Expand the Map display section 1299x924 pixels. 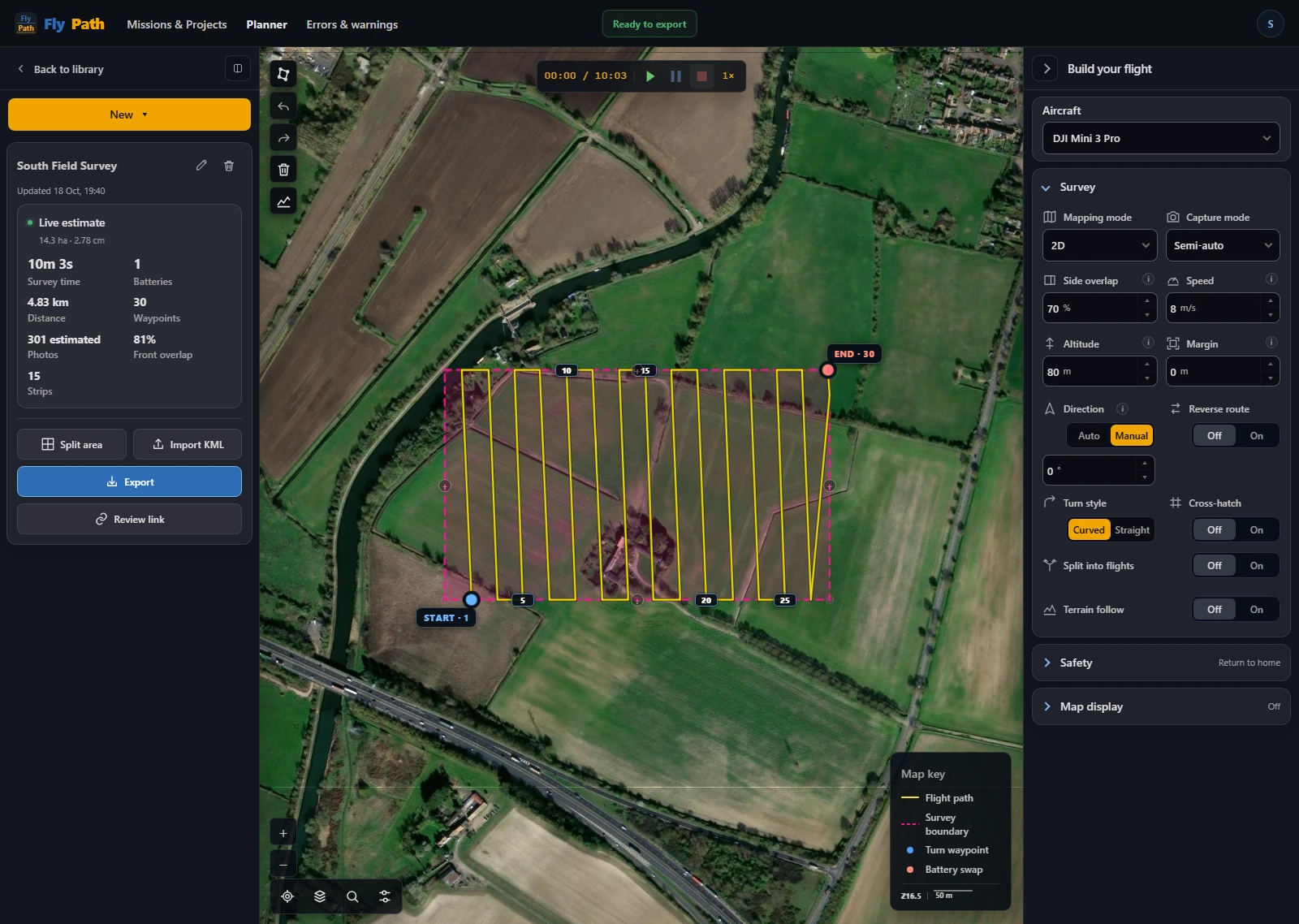[1161, 706]
